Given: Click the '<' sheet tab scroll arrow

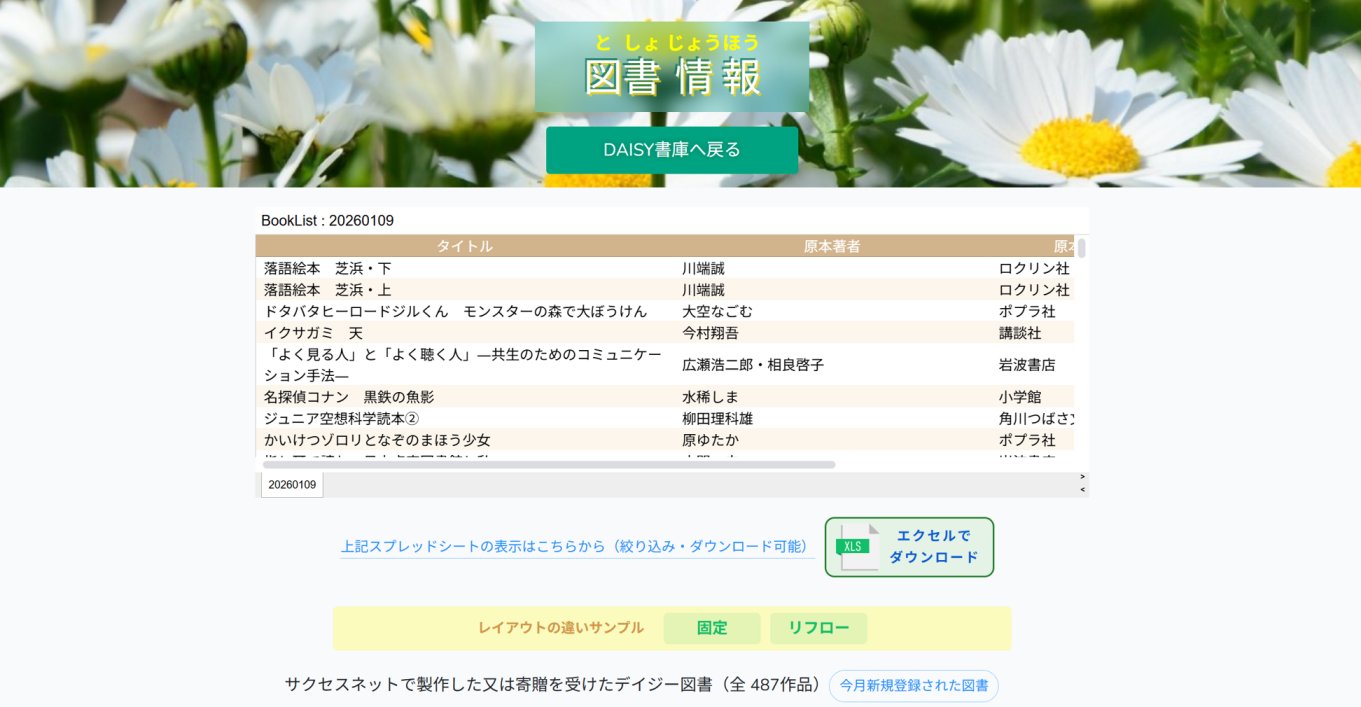Looking at the screenshot, I should click(1082, 490).
